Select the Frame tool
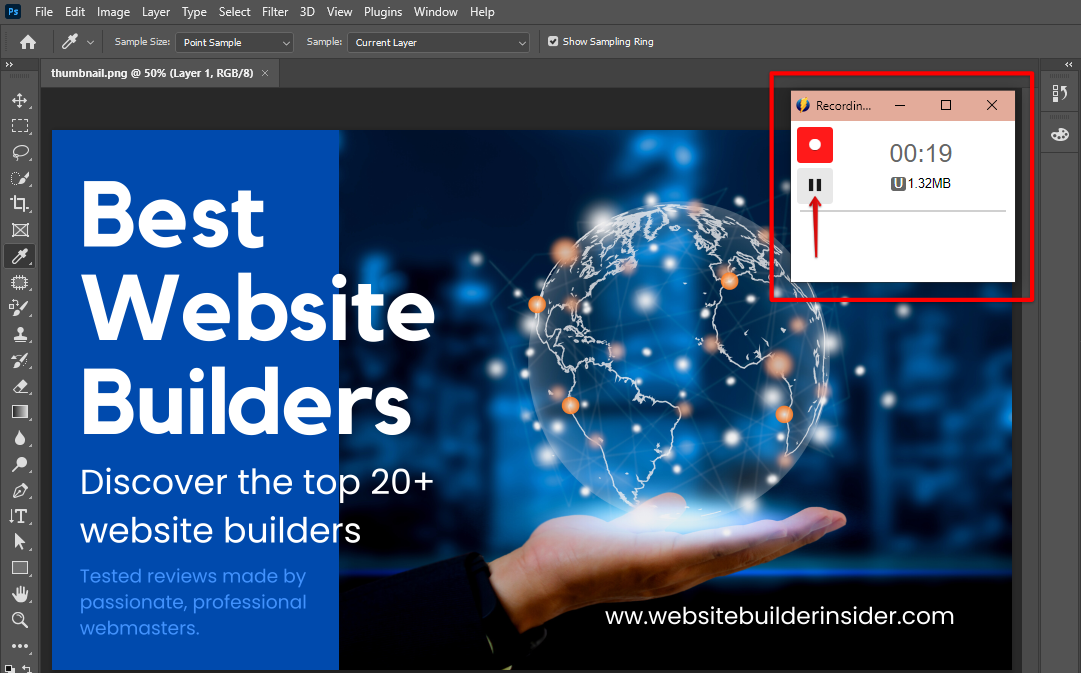The height and width of the screenshot is (673, 1081). click(x=20, y=230)
